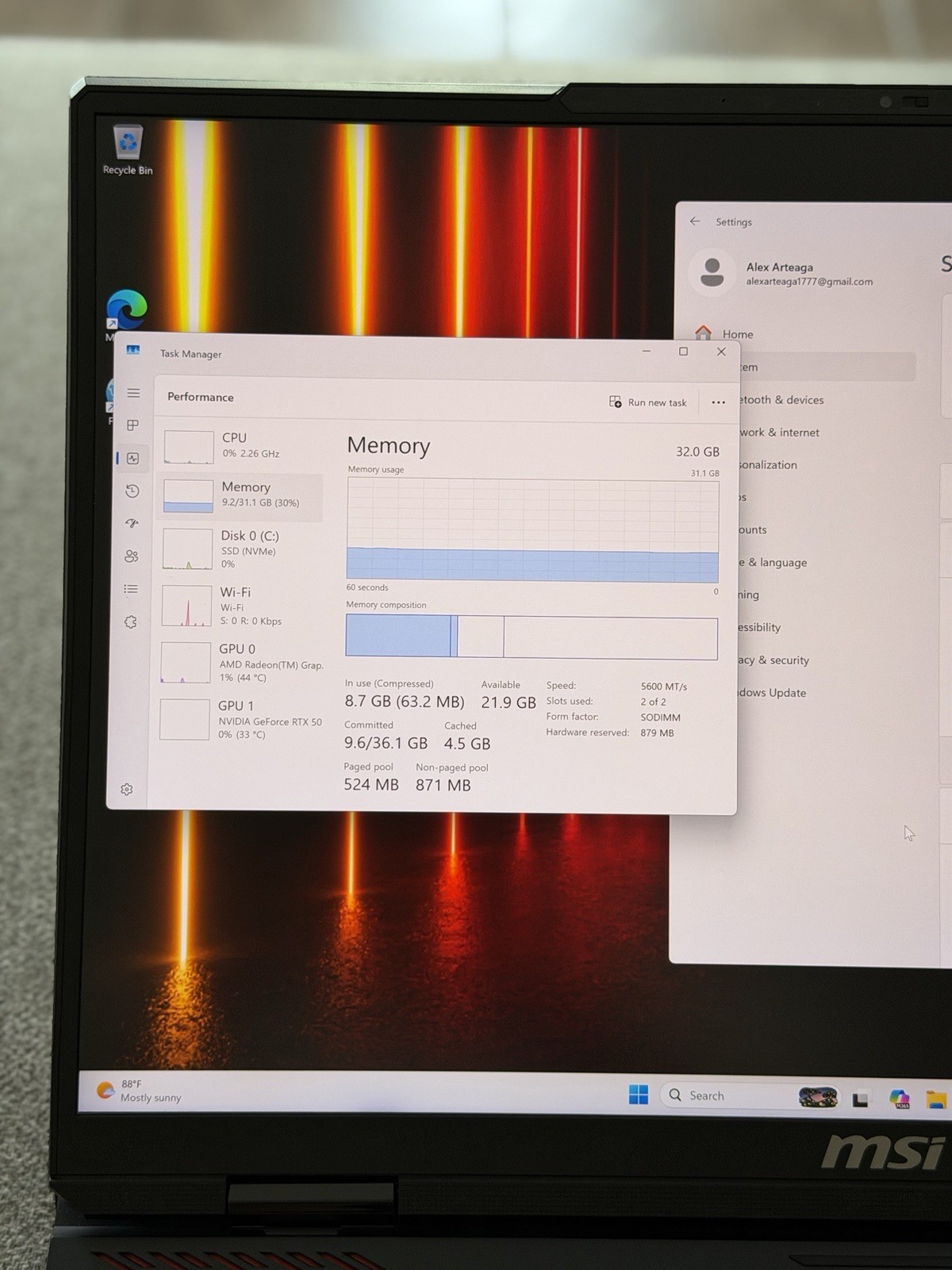
Task: Open App history page icon
Action: point(132,491)
